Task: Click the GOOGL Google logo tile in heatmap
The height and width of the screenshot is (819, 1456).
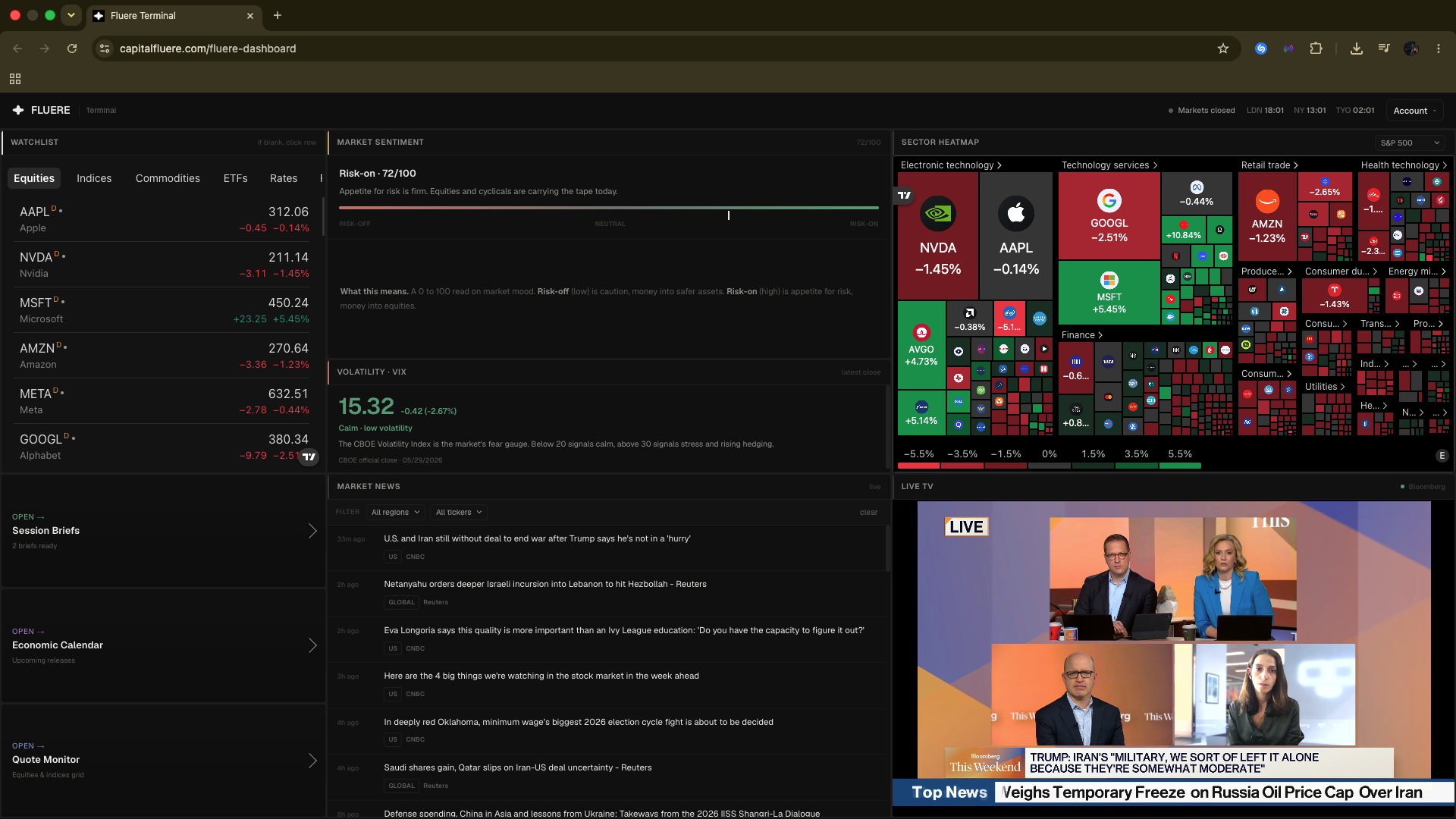Action: click(x=1109, y=216)
